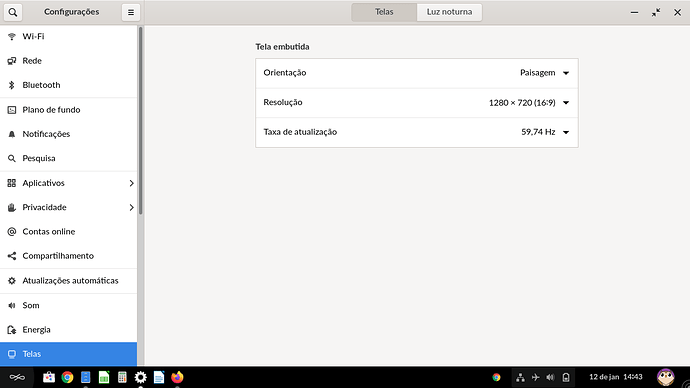Open the Taxa de atualização 59,74 Hz dropdown
Viewport: 690px width, 388px height.
click(x=545, y=132)
